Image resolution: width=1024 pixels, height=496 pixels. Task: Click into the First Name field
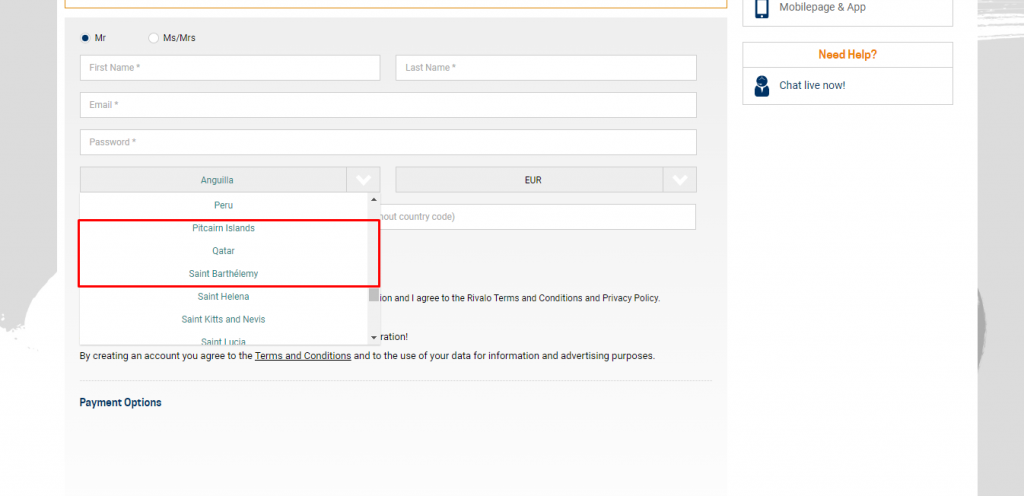230,68
